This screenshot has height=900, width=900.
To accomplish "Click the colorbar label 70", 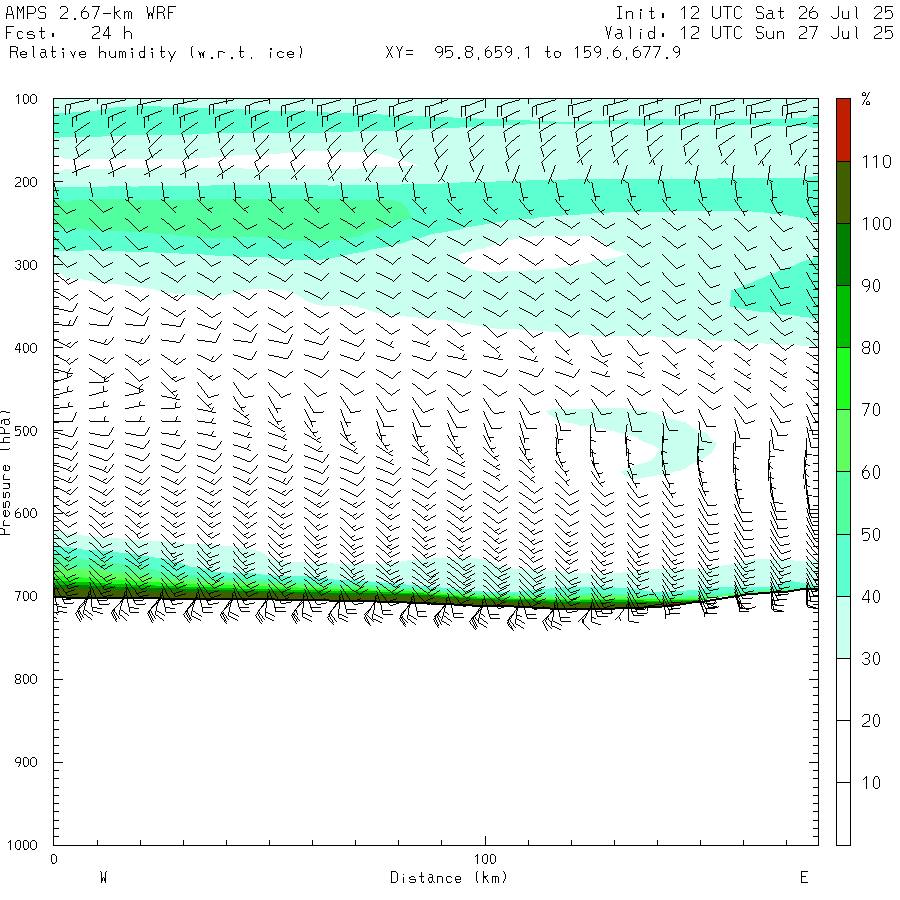I will point(871,410).
